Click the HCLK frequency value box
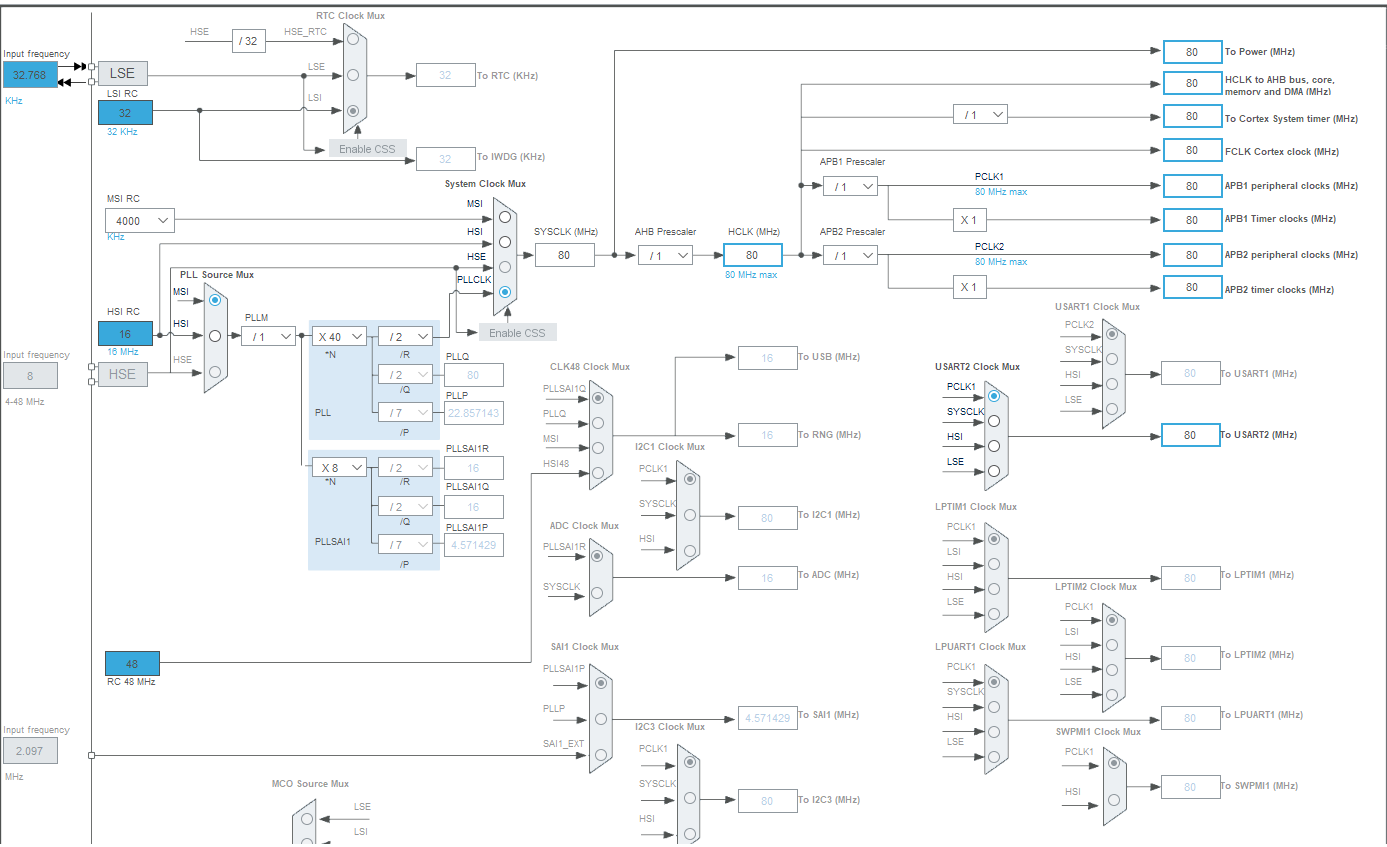Image resolution: width=1387 pixels, height=847 pixels. pyautogui.click(x=751, y=255)
